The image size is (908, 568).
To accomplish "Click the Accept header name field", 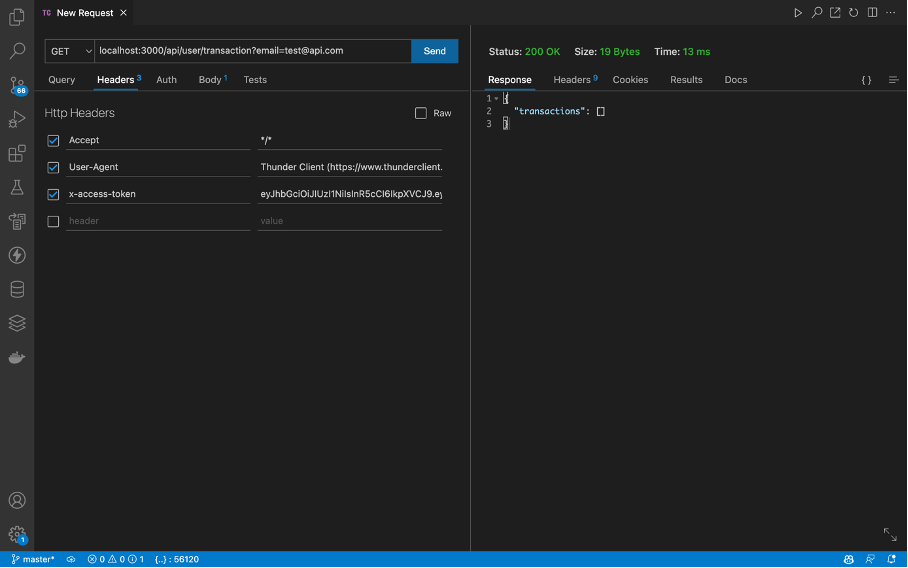I will click(158, 140).
